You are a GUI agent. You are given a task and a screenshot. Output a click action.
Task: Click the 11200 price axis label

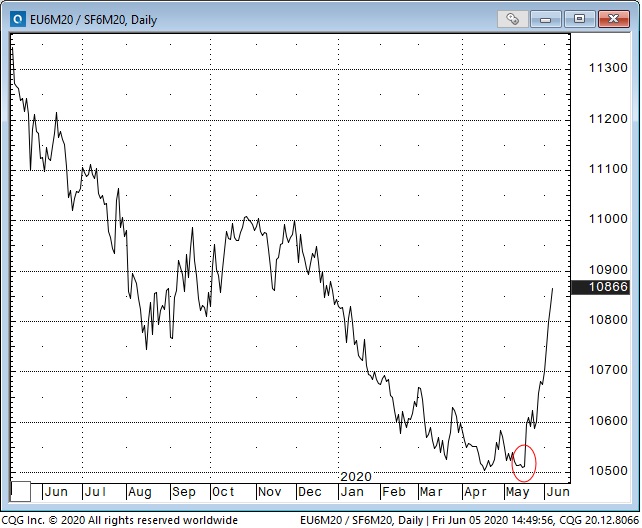click(x=608, y=119)
